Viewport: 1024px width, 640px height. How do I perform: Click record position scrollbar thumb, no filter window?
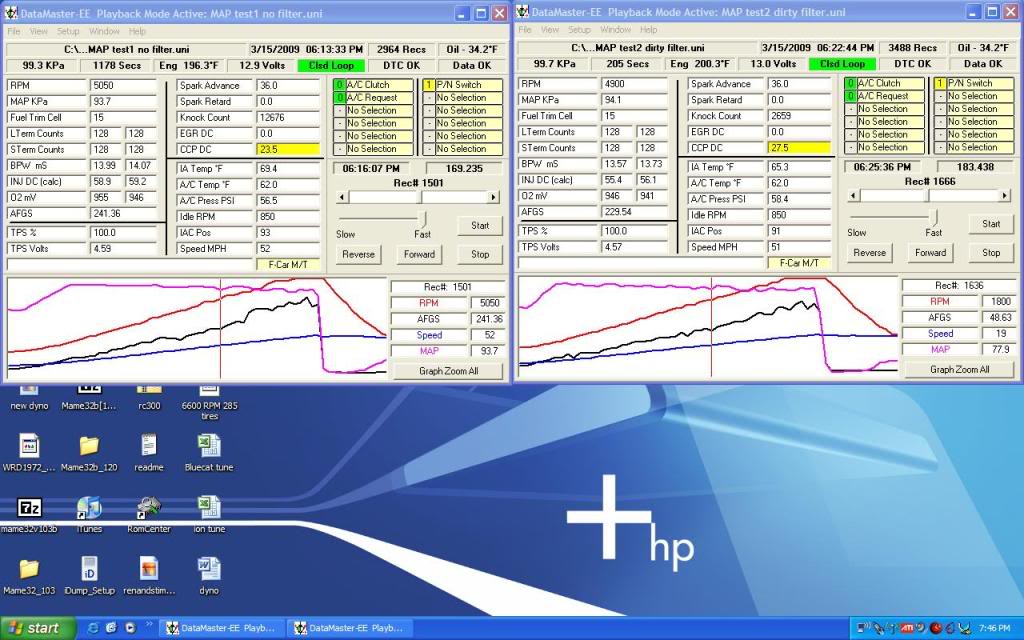pos(418,197)
